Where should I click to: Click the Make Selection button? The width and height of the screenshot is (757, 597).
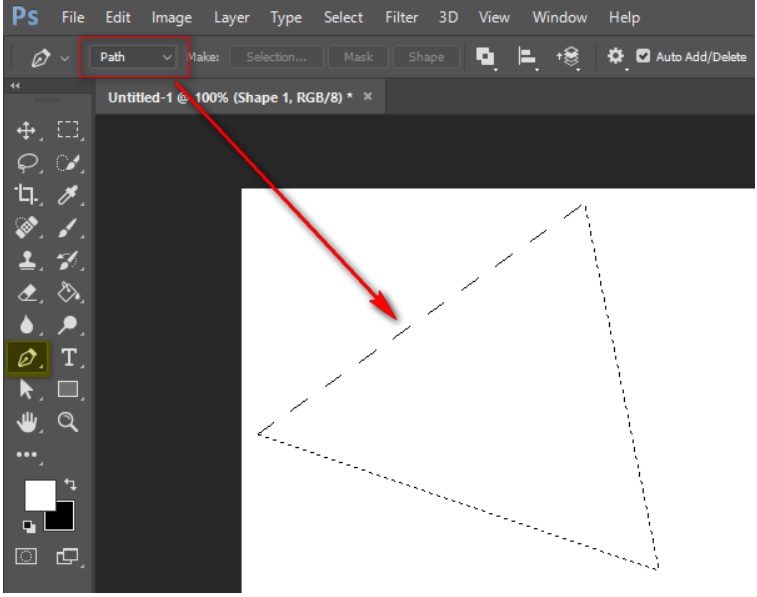click(276, 57)
